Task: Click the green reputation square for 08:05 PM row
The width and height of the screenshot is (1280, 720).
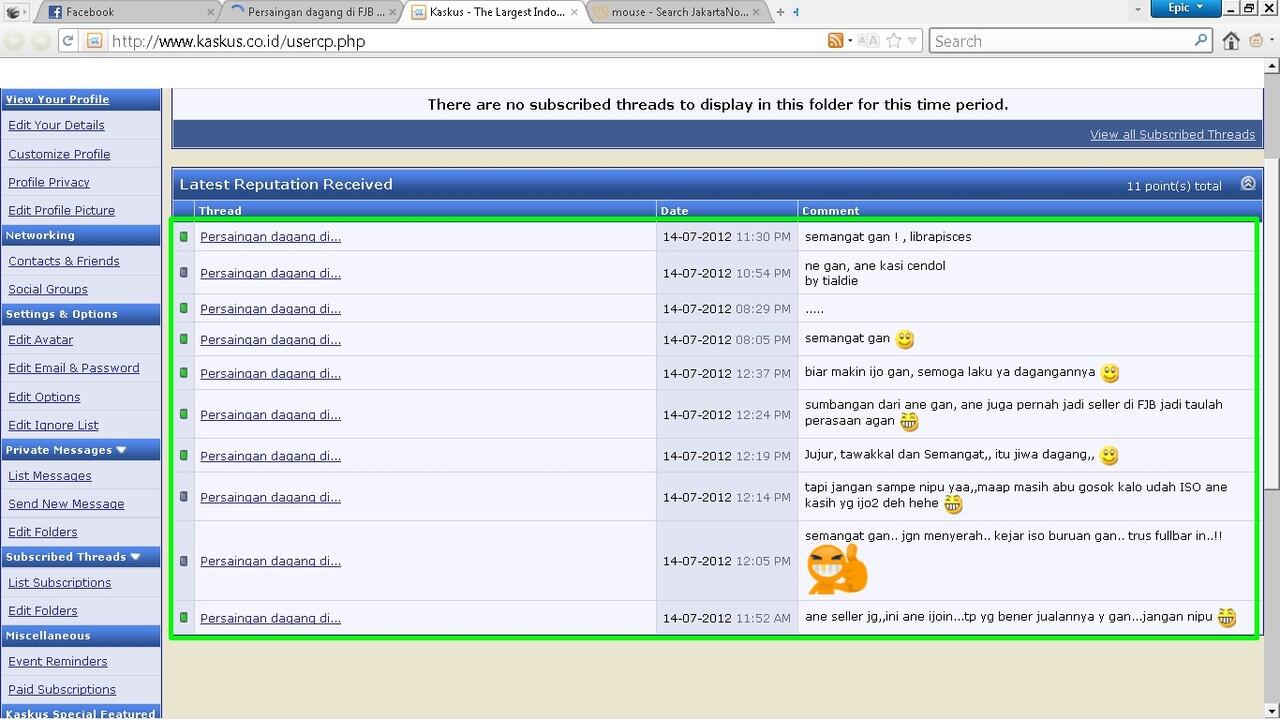Action: (x=184, y=340)
